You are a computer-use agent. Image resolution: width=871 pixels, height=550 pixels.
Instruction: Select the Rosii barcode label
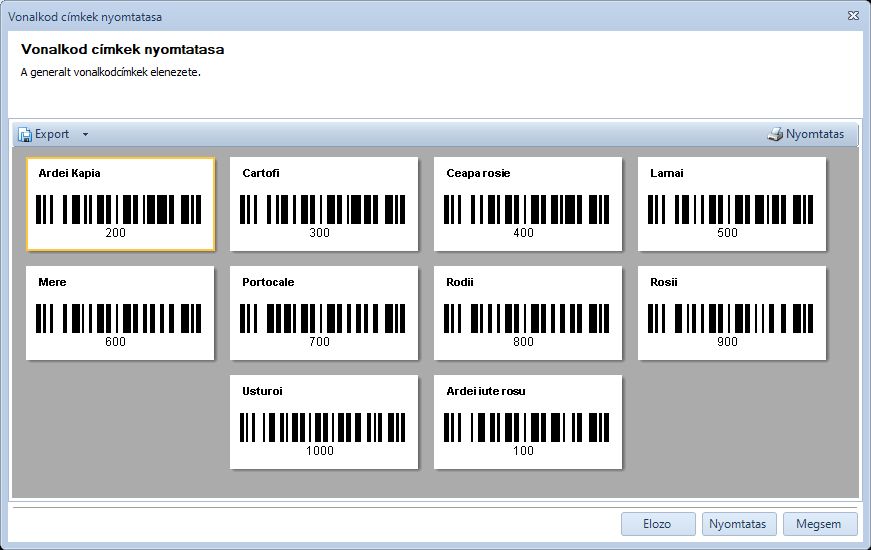[732, 313]
